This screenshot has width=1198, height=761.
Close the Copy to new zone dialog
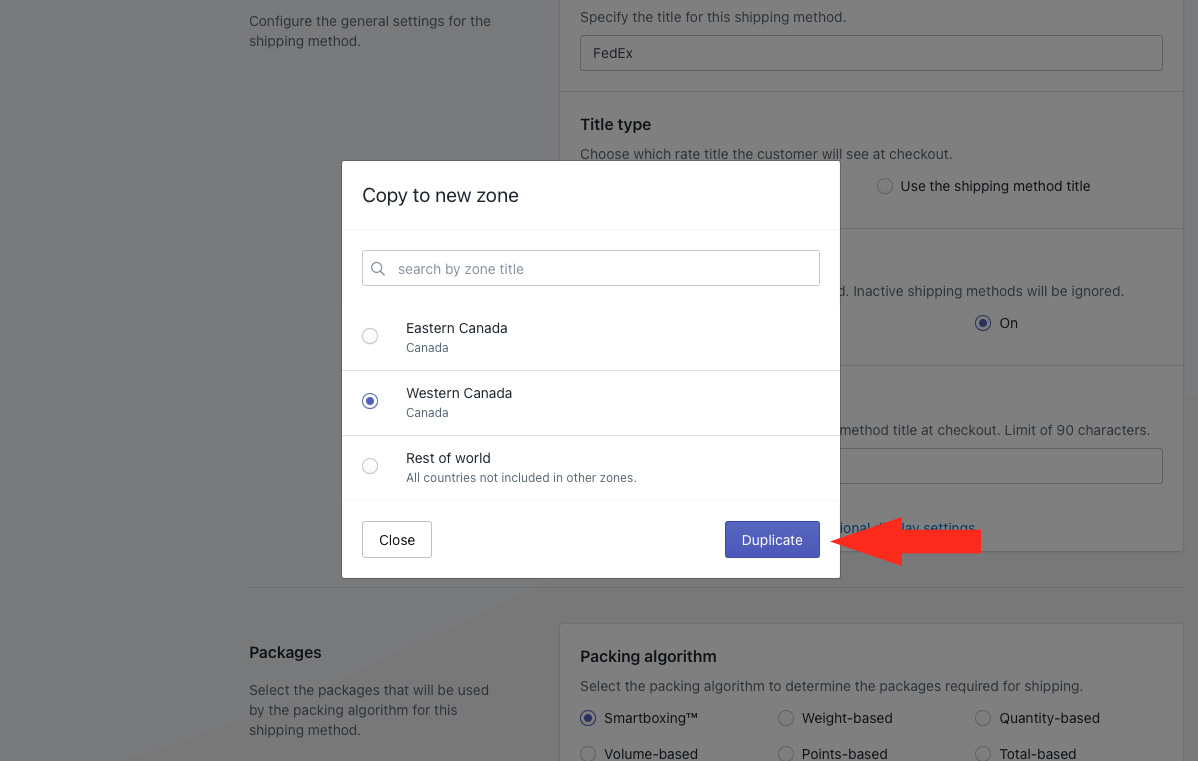(396, 540)
